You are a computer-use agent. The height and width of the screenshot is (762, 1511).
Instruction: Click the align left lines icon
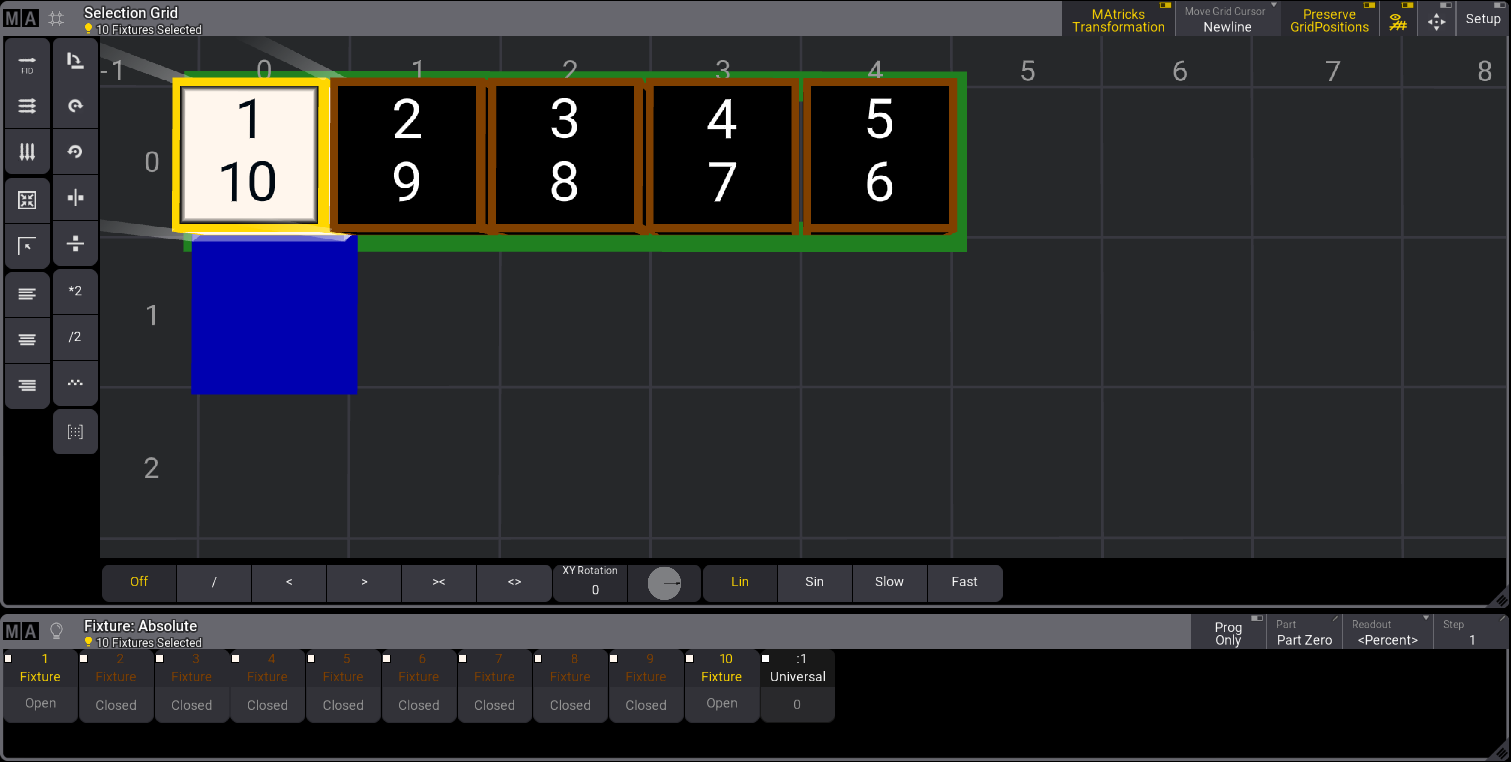pos(28,294)
